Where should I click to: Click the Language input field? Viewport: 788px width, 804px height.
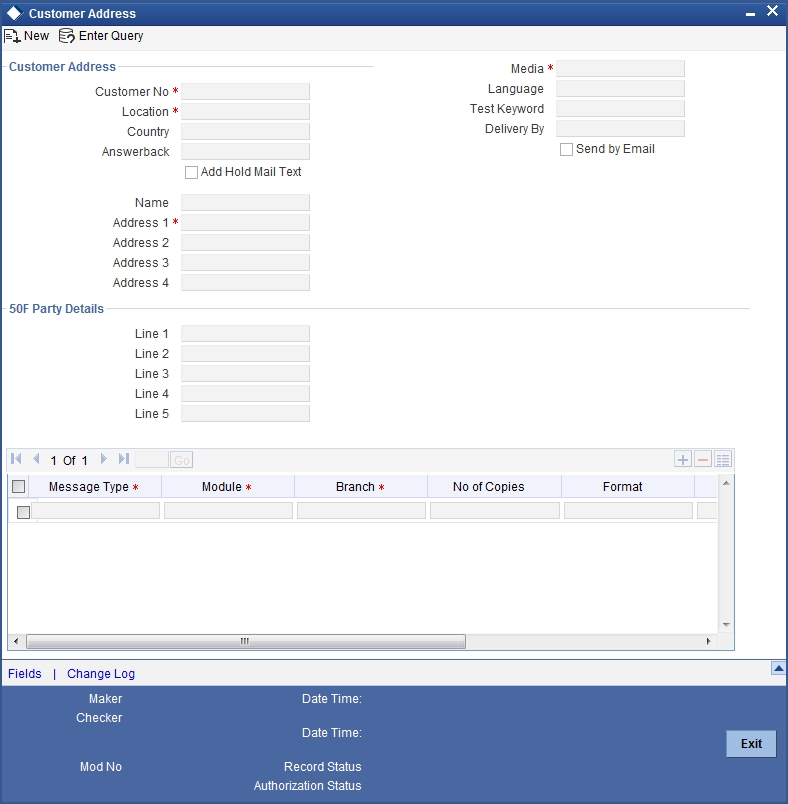[x=620, y=89]
